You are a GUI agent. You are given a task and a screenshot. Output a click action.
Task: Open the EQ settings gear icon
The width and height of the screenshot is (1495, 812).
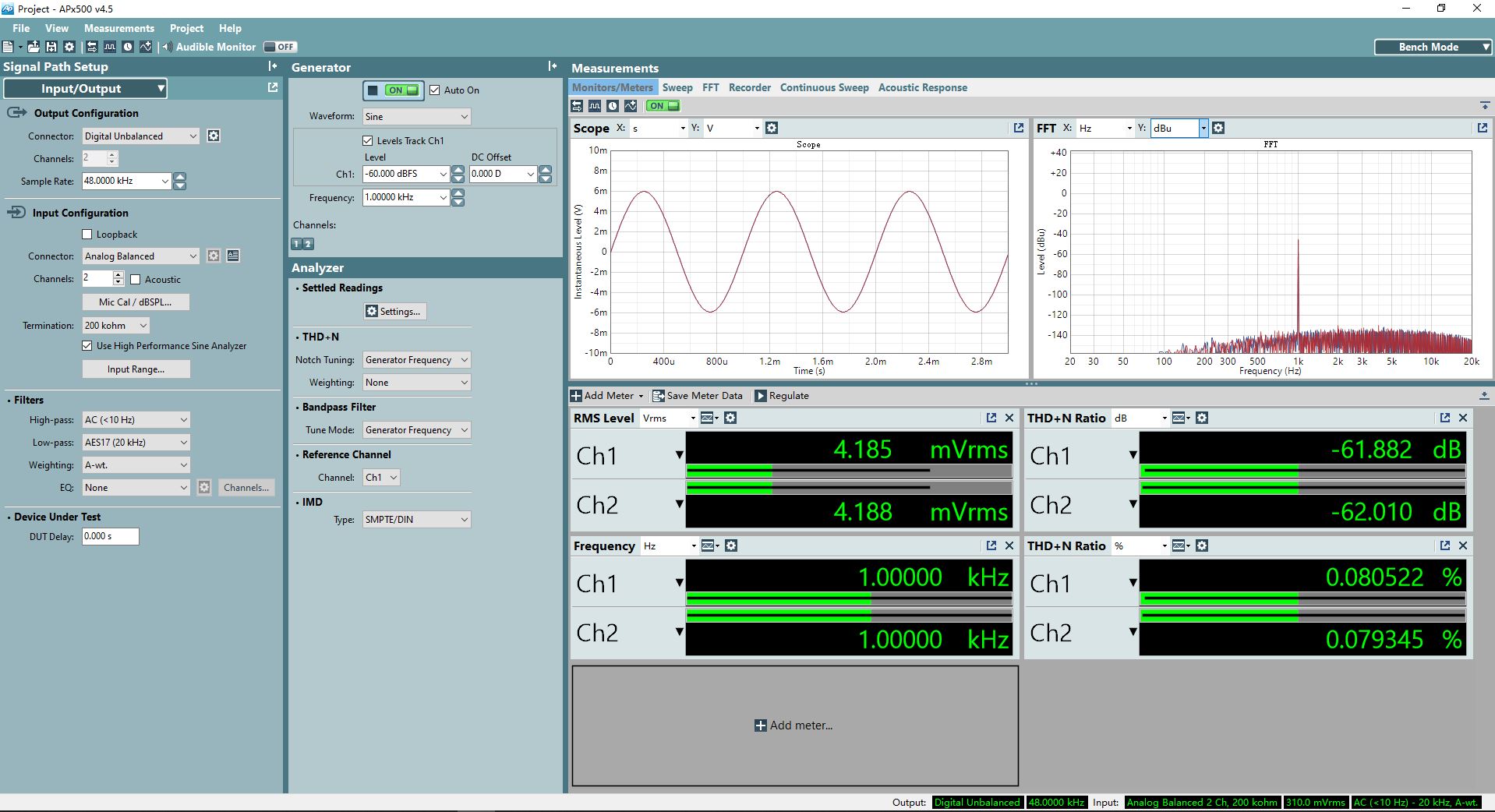point(204,488)
